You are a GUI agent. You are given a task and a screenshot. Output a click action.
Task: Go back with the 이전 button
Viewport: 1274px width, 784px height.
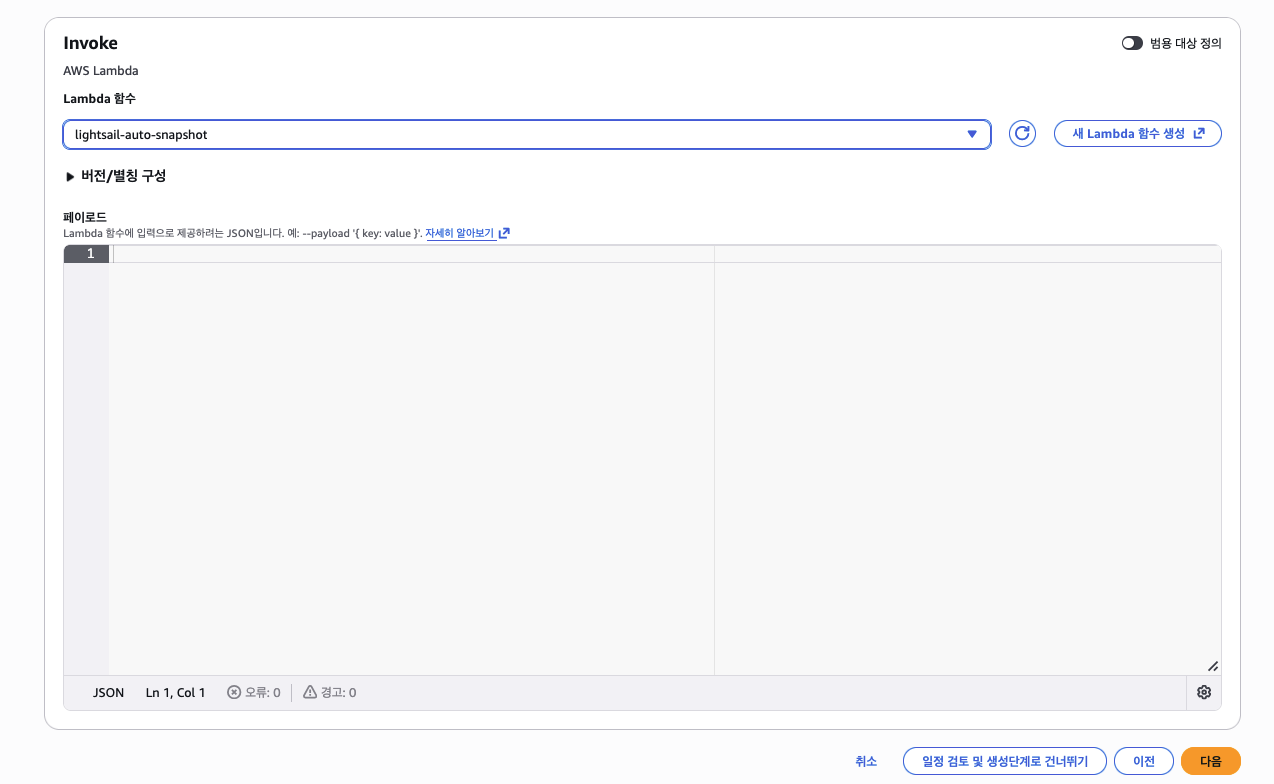[x=1143, y=761]
